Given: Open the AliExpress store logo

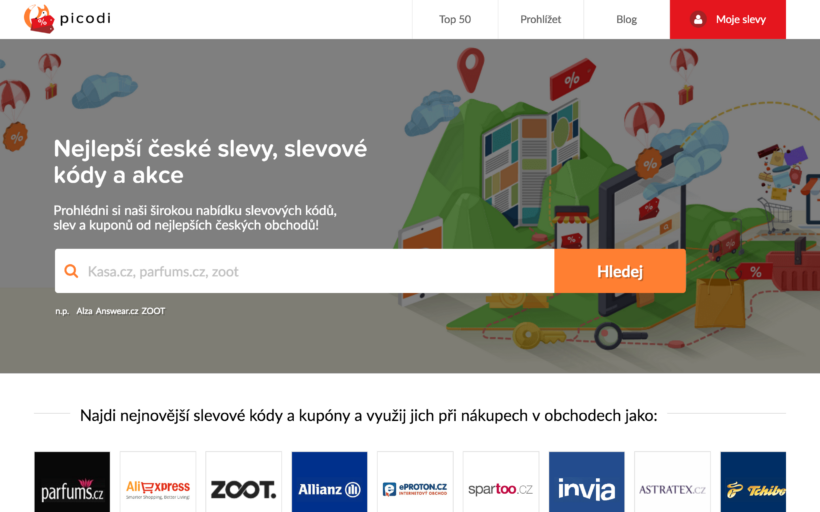Looking at the screenshot, I should (x=158, y=482).
